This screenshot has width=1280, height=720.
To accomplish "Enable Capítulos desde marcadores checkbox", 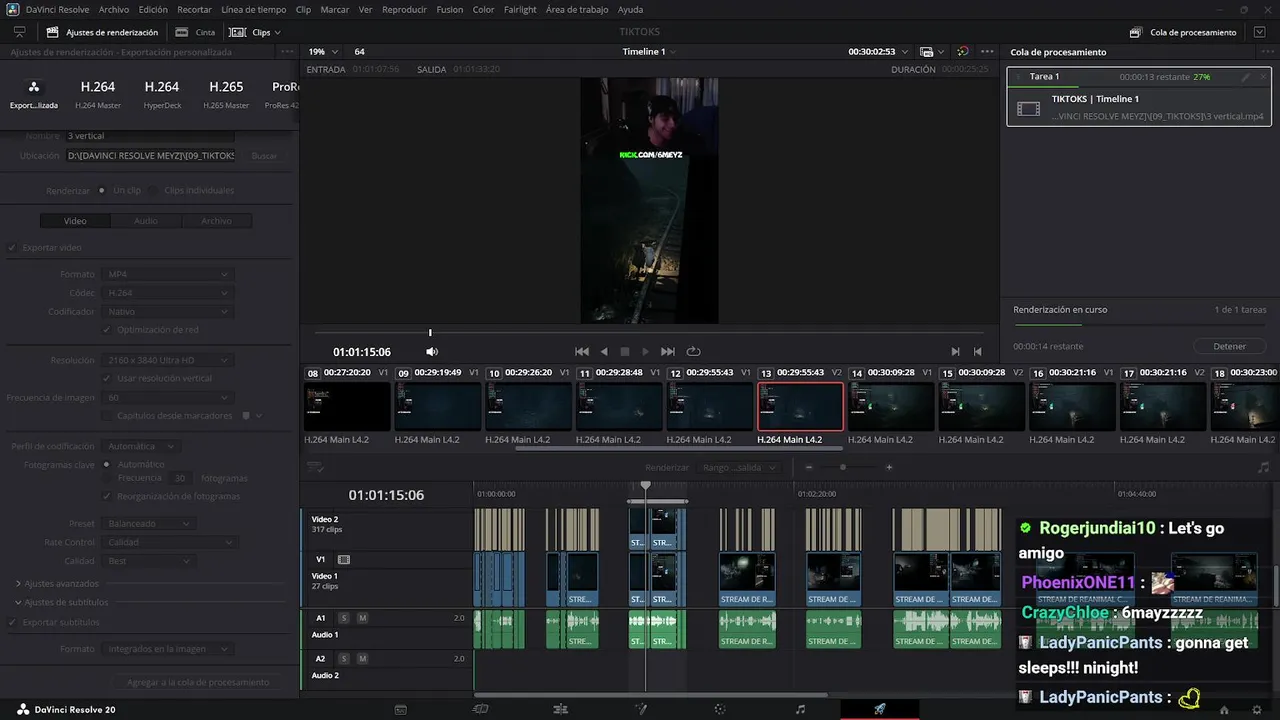I will (107, 415).
